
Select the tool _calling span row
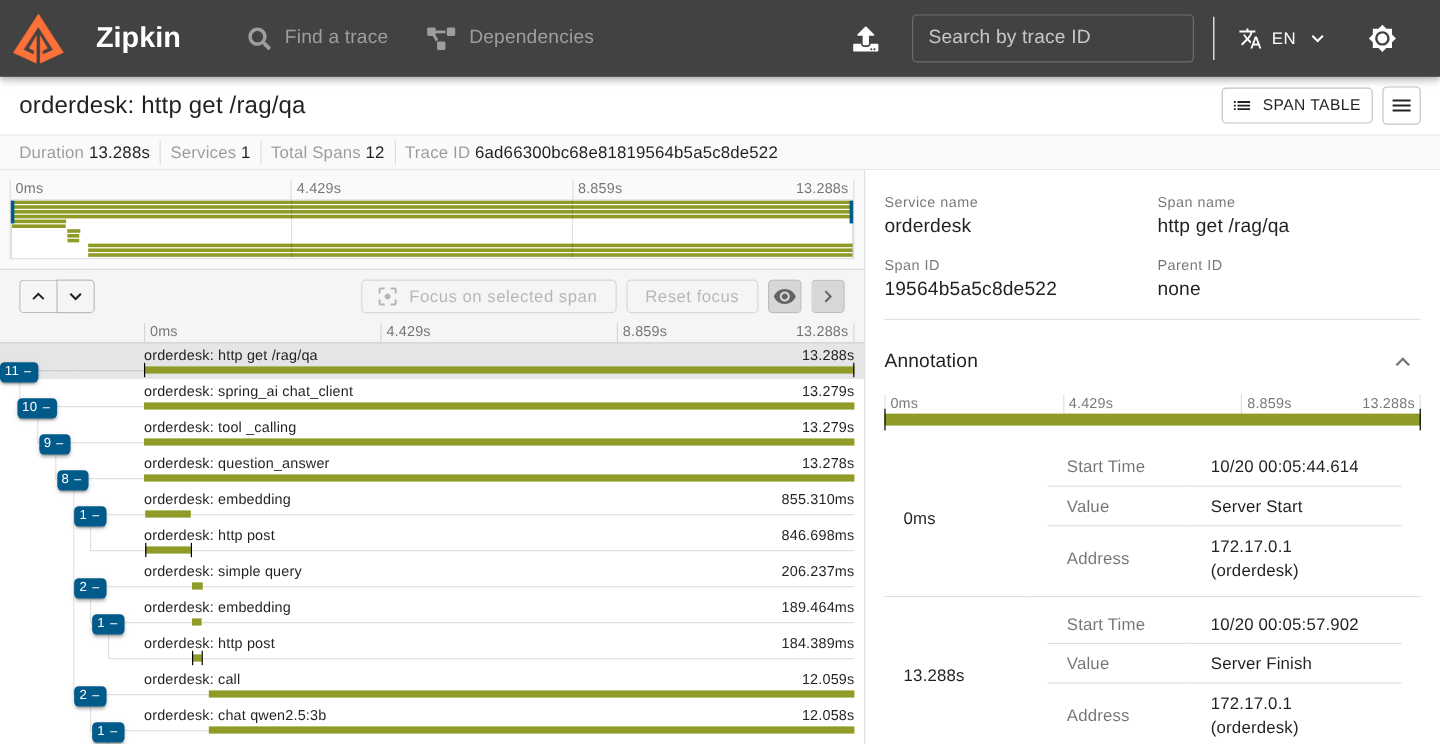point(432,433)
